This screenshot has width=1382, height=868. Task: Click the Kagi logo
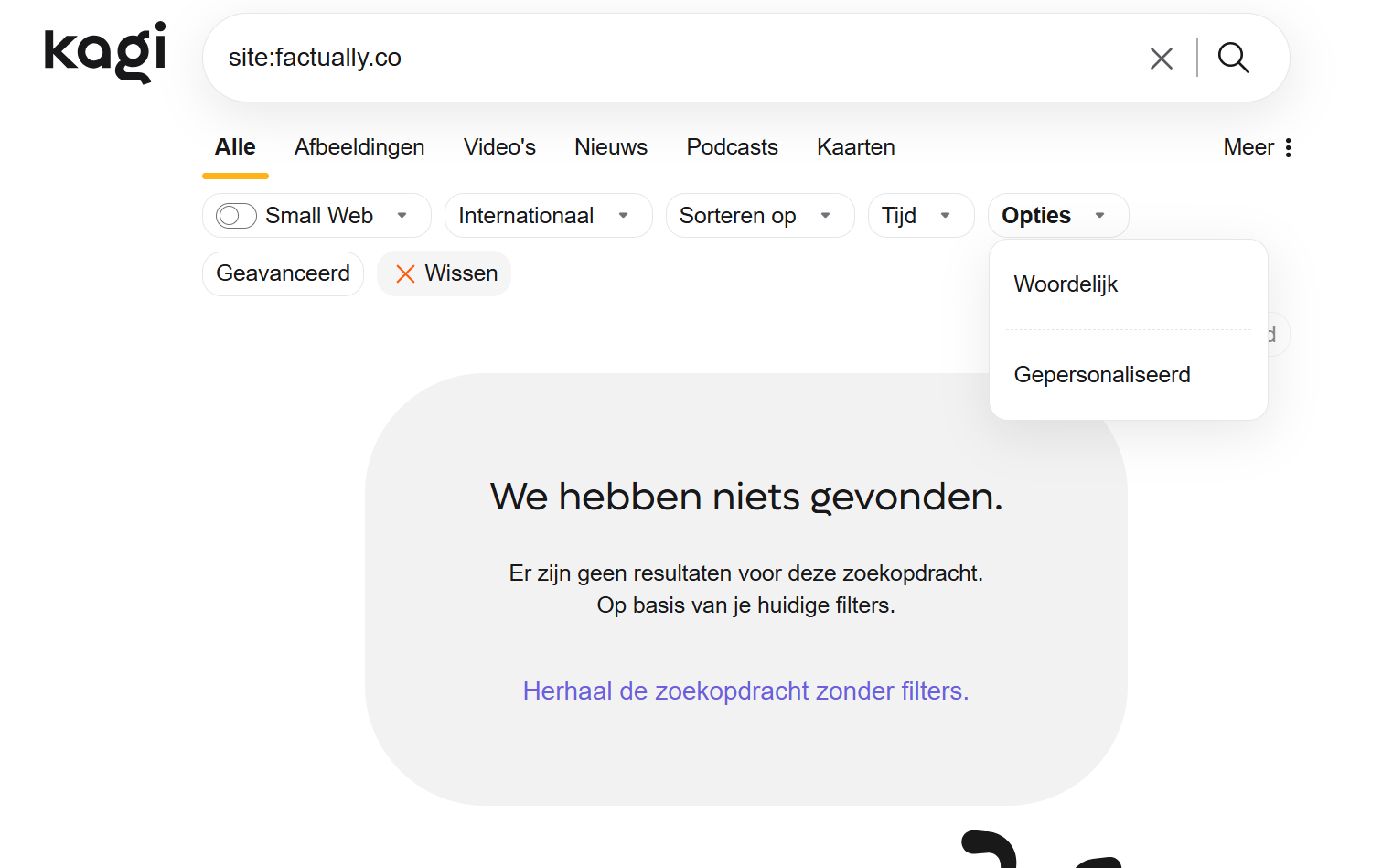(x=105, y=53)
